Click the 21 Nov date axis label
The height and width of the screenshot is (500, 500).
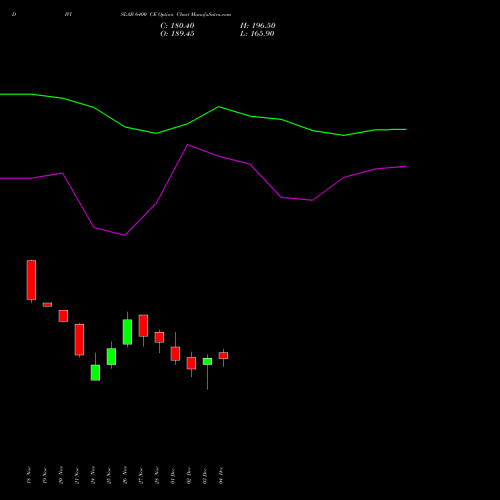[x=77, y=475]
